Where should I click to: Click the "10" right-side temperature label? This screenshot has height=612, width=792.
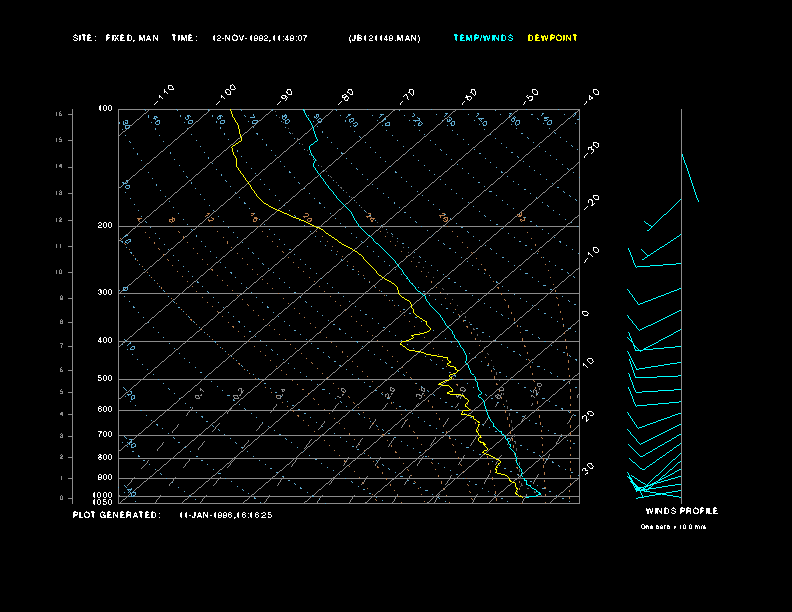click(x=588, y=363)
